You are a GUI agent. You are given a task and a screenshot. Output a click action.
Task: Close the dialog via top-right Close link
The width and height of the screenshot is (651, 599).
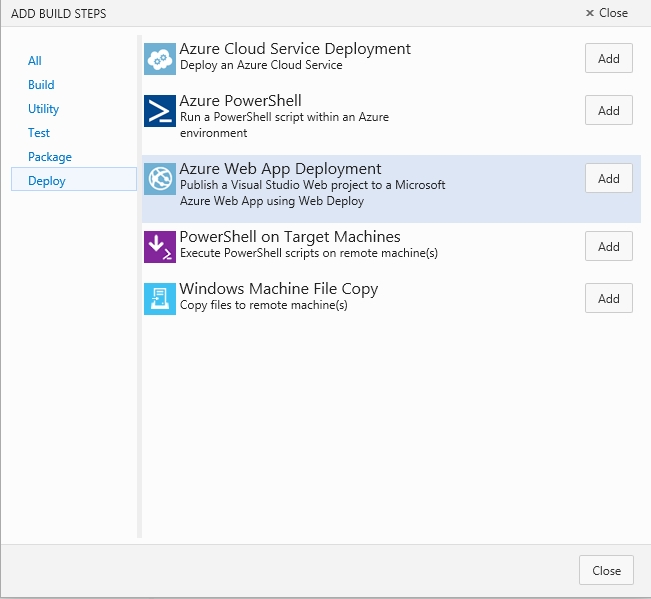(613, 13)
